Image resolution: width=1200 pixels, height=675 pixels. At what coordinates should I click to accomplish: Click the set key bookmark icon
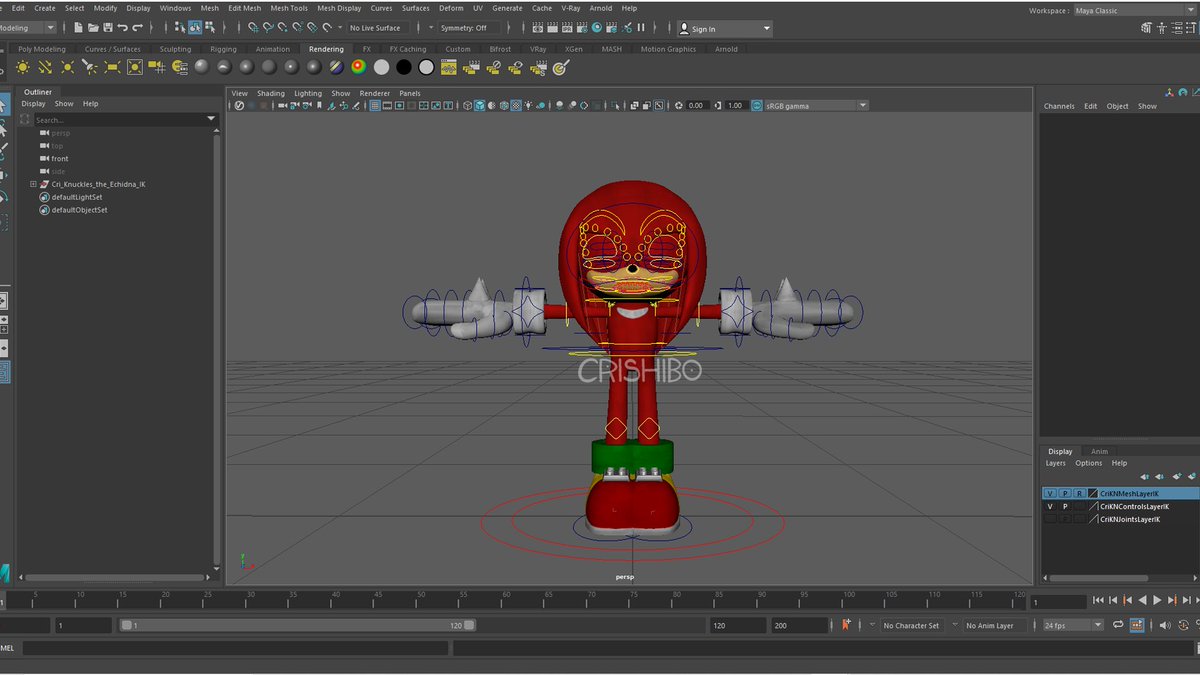tap(847, 625)
